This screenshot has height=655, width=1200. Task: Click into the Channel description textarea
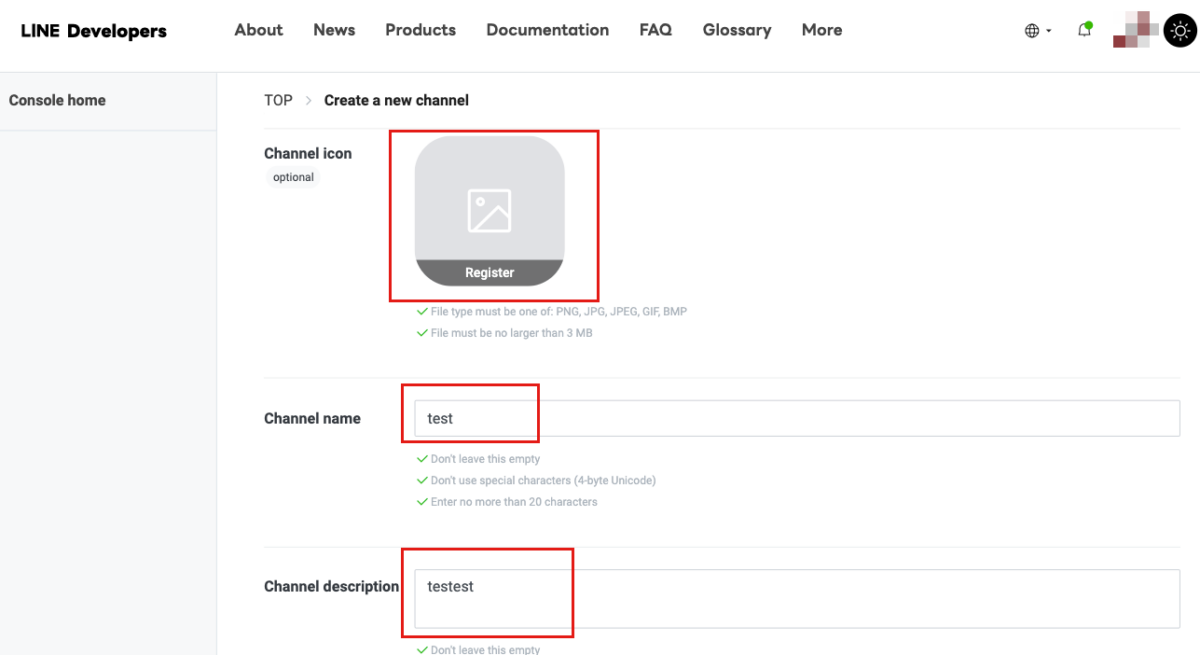[797, 598]
